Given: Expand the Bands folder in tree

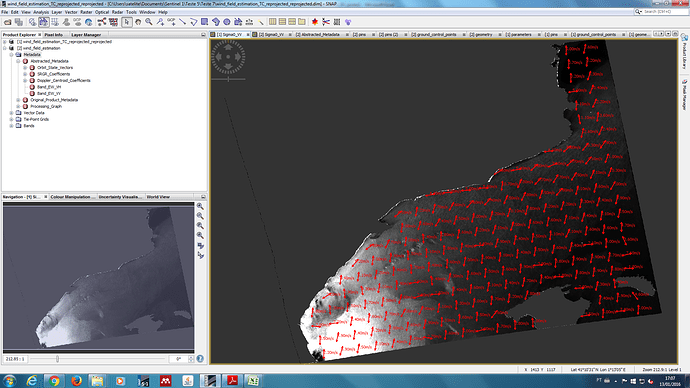Looking at the screenshot, I should pyautogui.click(x=11, y=126).
